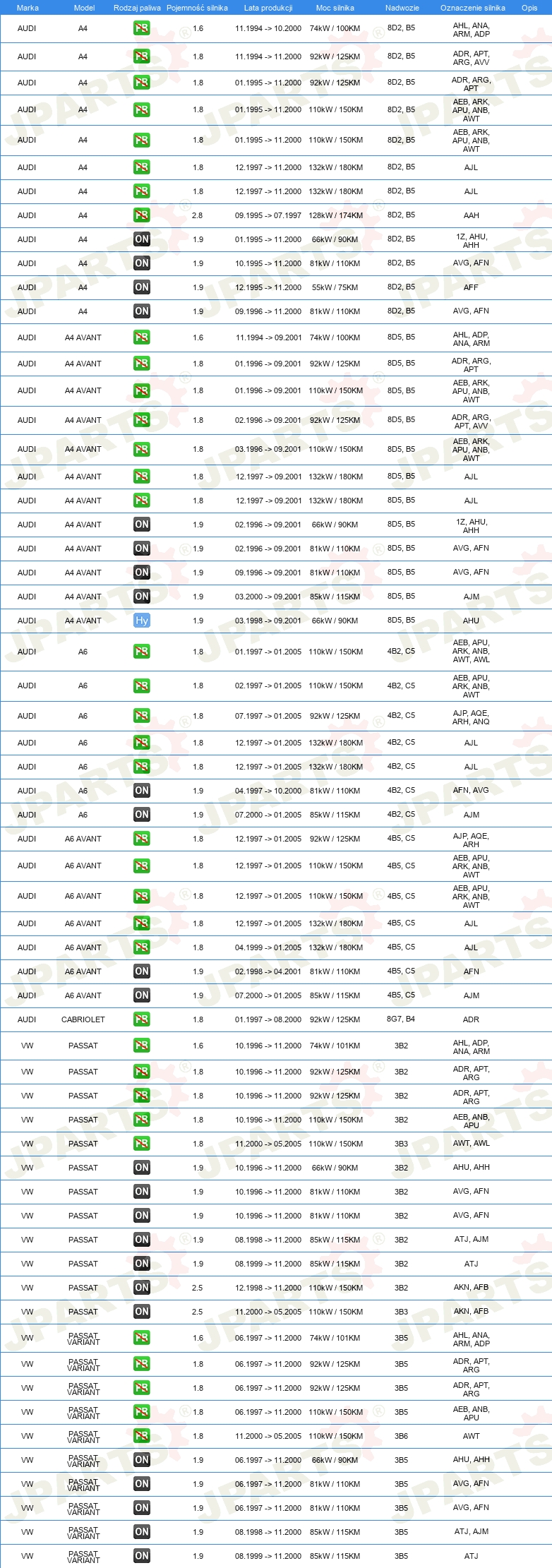Click the Lata produkcji column header
This screenshot has height=1568, width=552.
(x=268, y=8)
